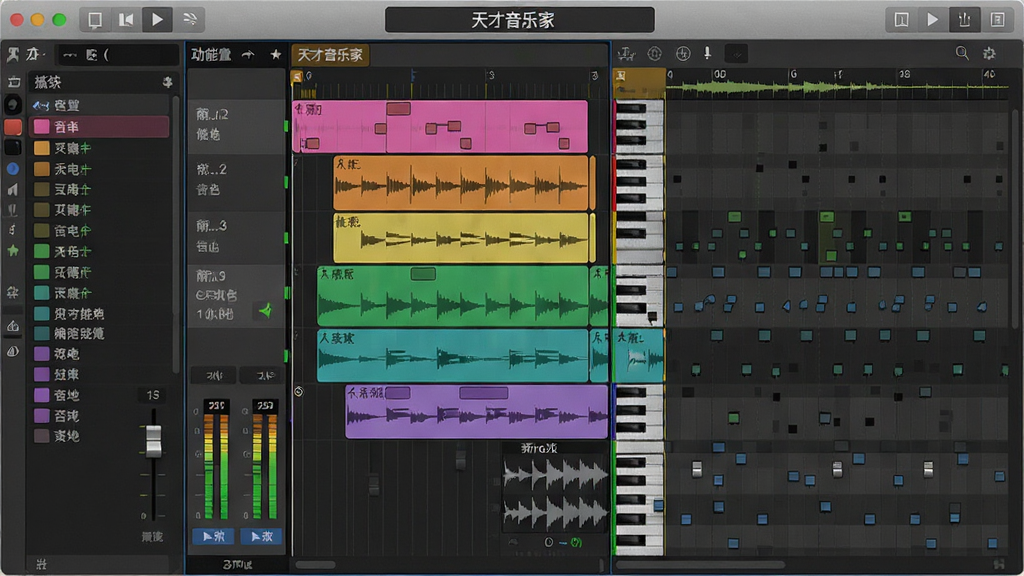Click the green star icon in left sidebar
Viewport: 1024px width, 576px height.
(12, 250)
